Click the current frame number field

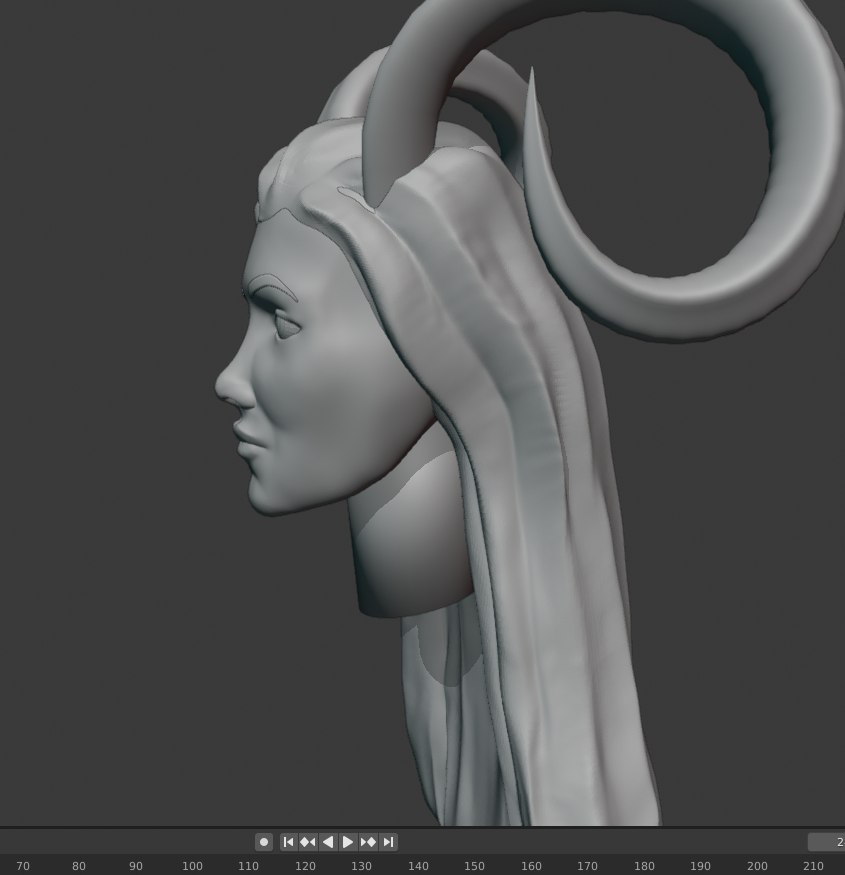tap(828, 842)
